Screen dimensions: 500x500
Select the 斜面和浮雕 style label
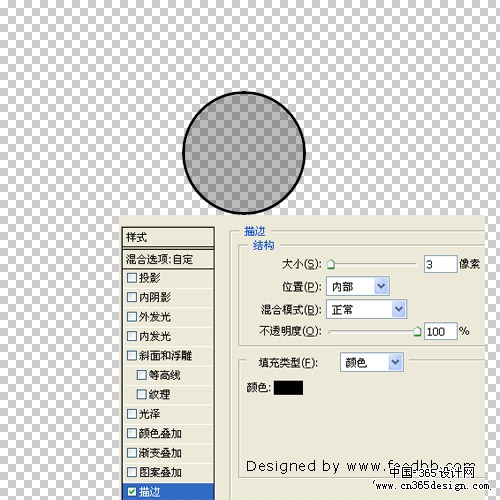(x=165, y=356)
